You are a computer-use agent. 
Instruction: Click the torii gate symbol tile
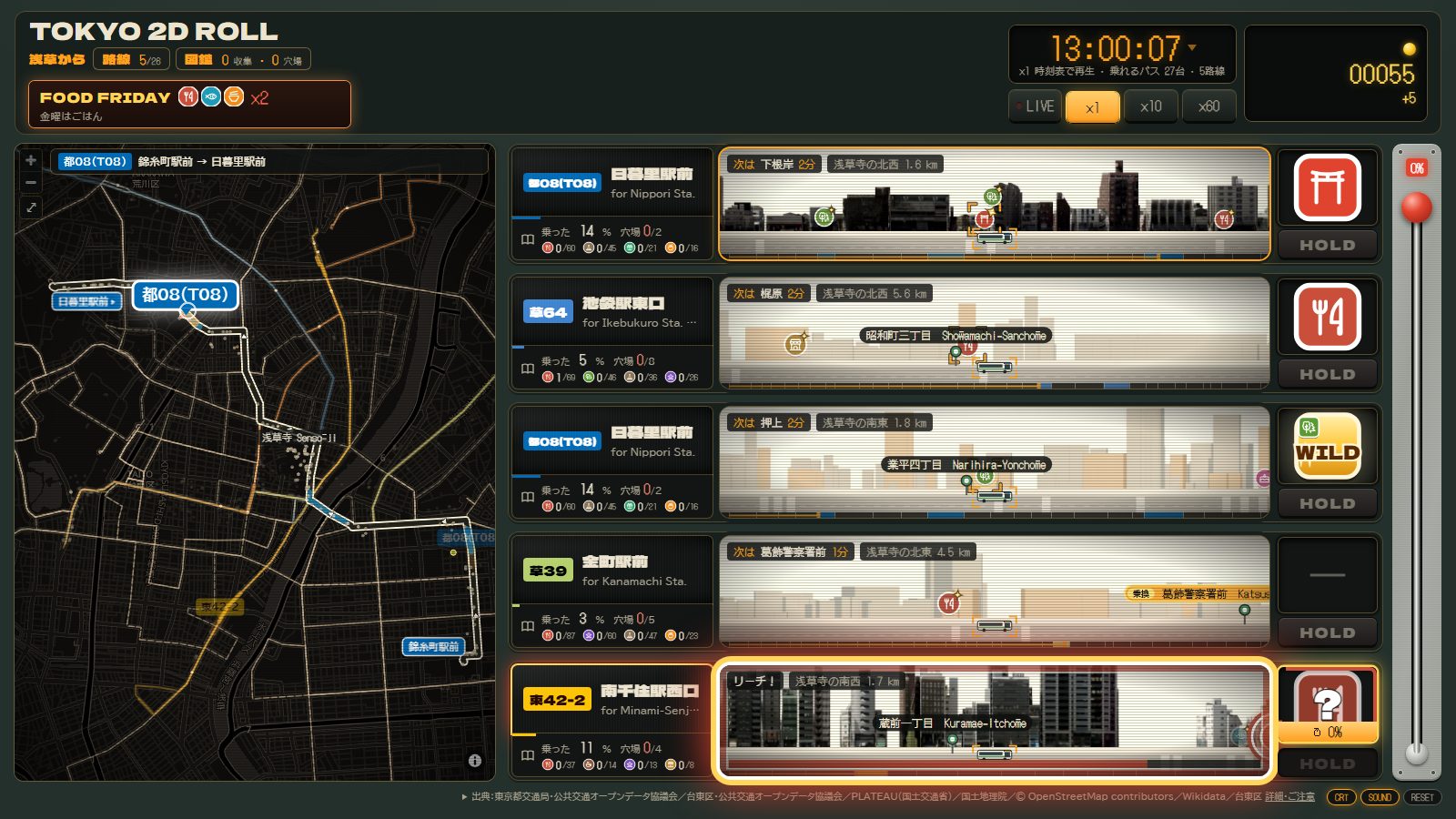tap(1328, 187)
